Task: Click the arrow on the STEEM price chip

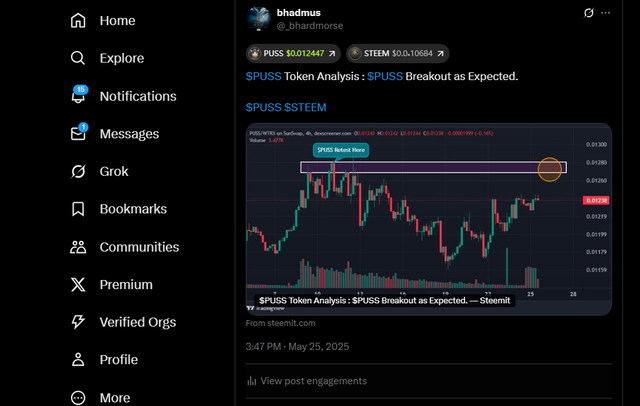Action: 440,53
